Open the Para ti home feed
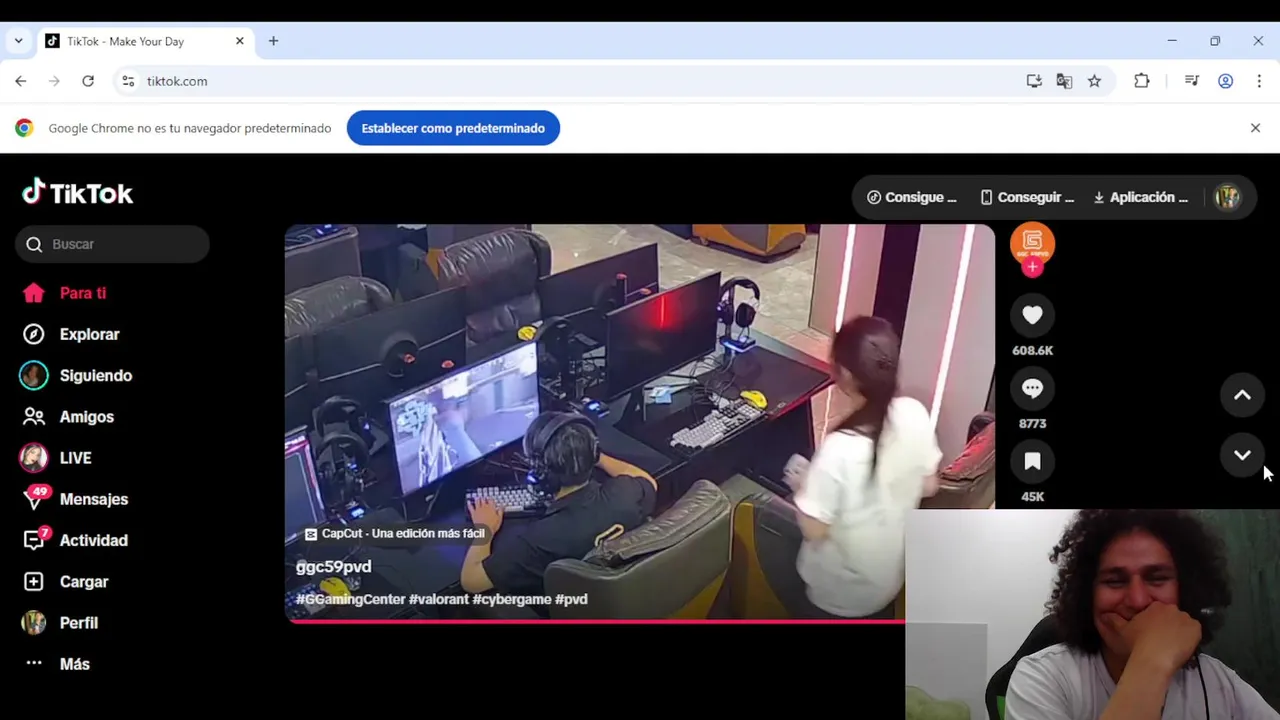The image size is (1280, 720). [64, 293]
